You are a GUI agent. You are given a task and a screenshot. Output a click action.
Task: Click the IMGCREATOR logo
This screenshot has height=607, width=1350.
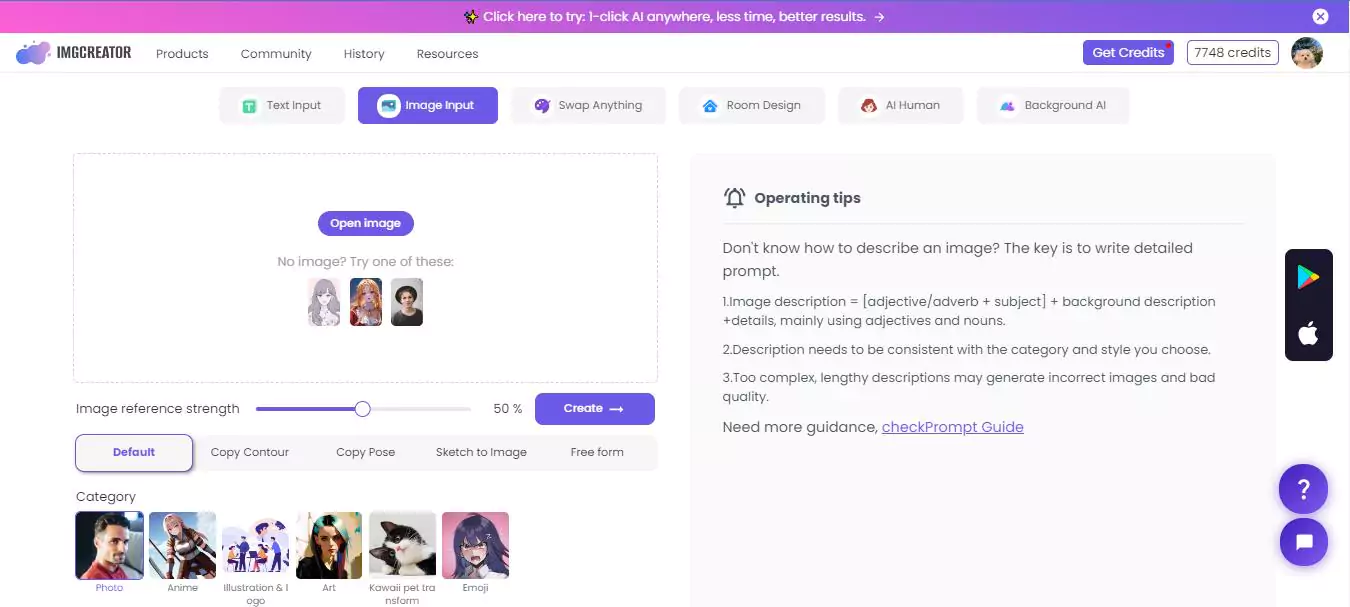tap(74, 53)
